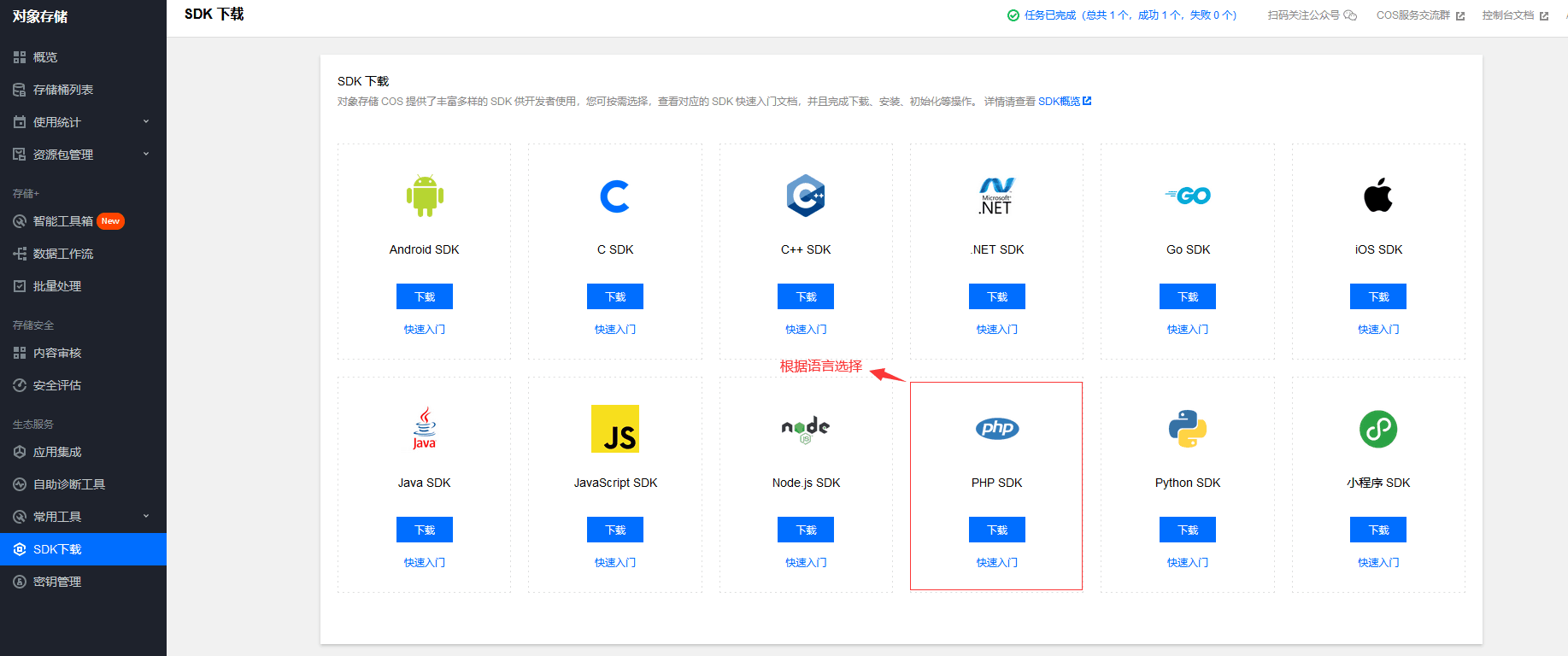Select the SDK下载 sidebar item
This screenshot has height=656, width=1568.
(83, 549)
